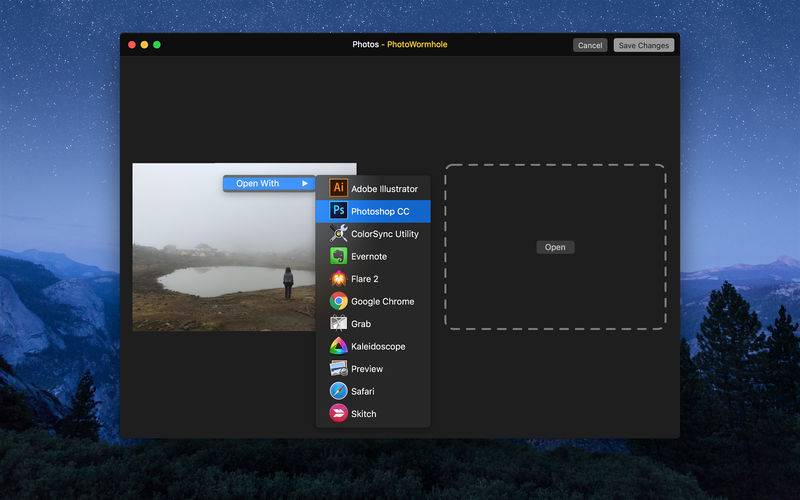800x500 pixels.
Task: Choose Photoshop CC from the submenu
Action: click(x=373, y=211)
